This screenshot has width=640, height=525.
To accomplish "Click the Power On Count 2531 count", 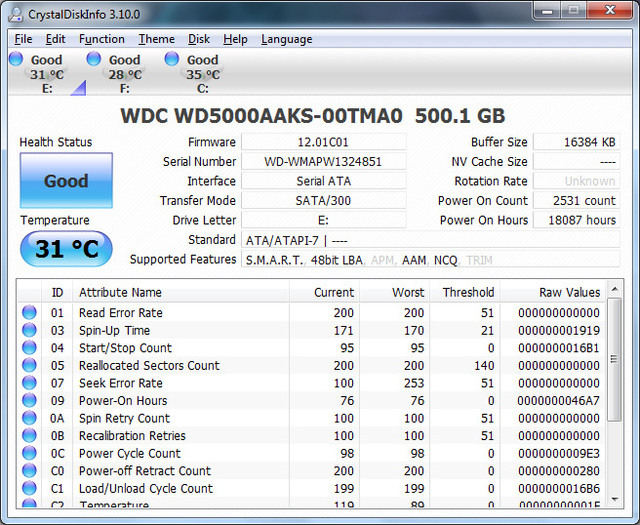I will (x=576, y=201).
